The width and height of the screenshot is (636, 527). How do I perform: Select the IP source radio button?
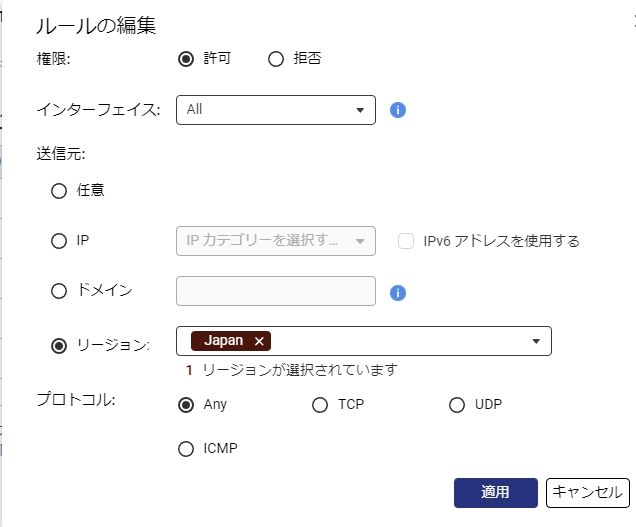tap(59, 241)
